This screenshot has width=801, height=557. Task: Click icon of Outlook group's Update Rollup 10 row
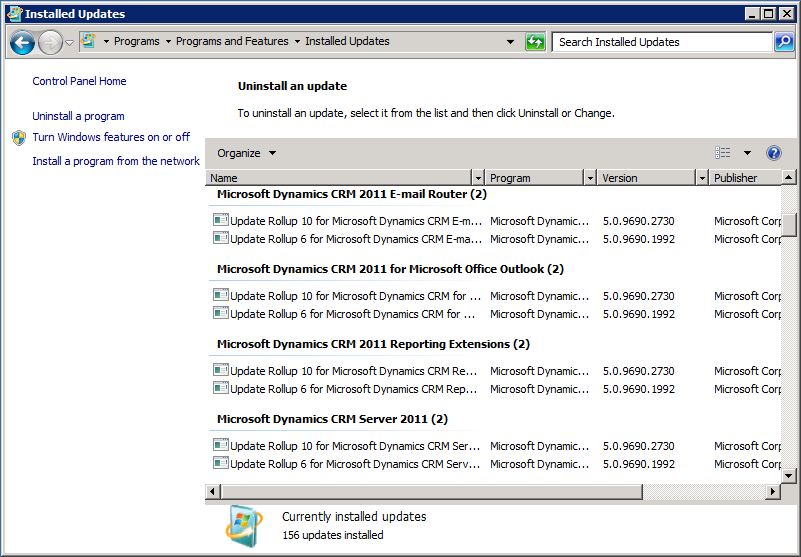click(x=221, y=295)
